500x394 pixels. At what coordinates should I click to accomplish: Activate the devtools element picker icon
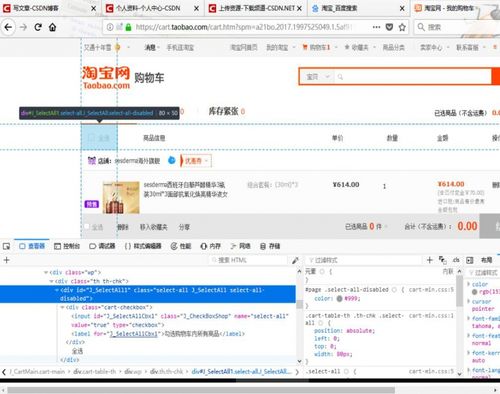tap(6, 246)
